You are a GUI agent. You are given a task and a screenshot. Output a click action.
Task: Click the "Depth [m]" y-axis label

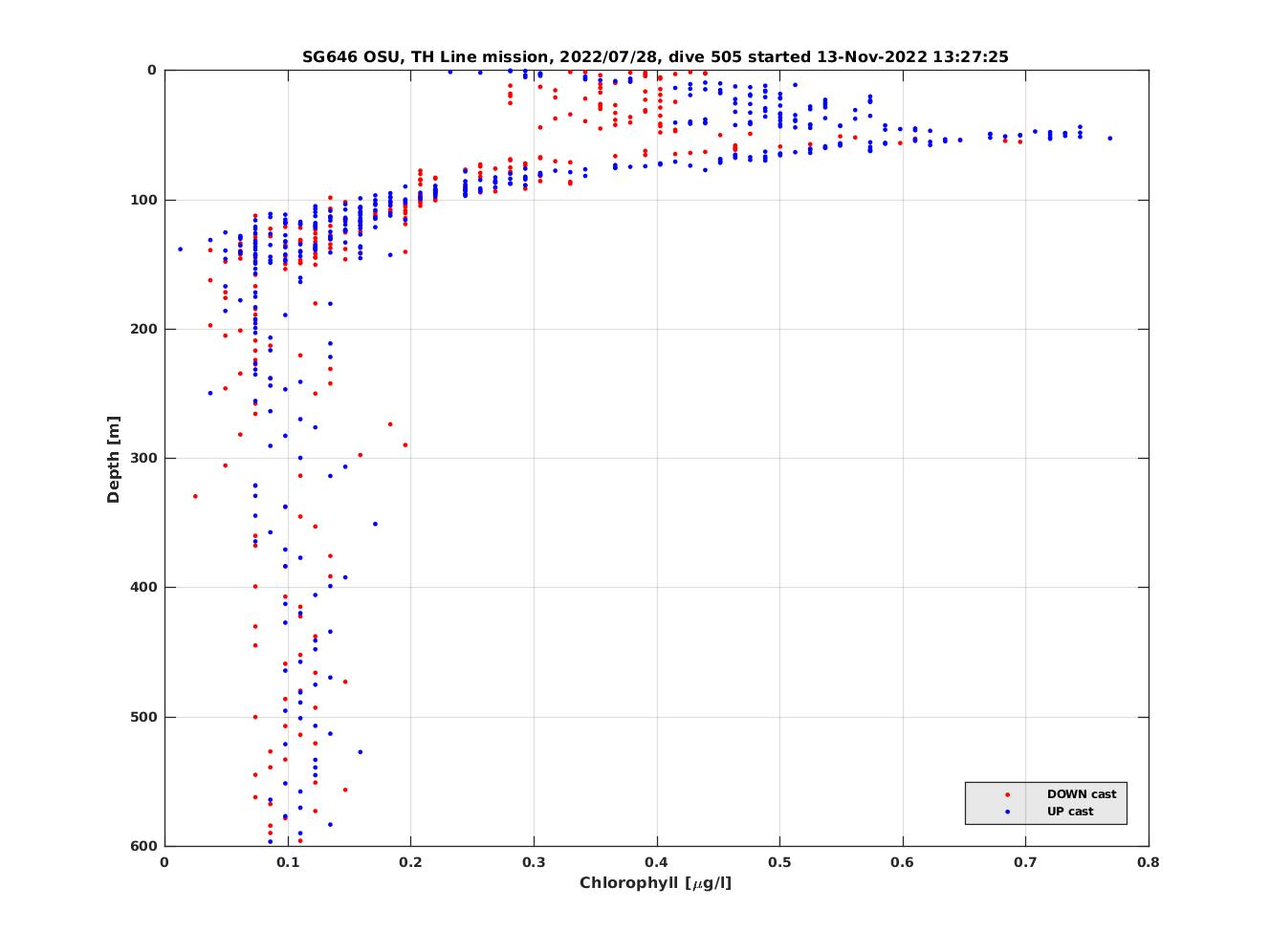pyautogui.click(x=114, y=459)
